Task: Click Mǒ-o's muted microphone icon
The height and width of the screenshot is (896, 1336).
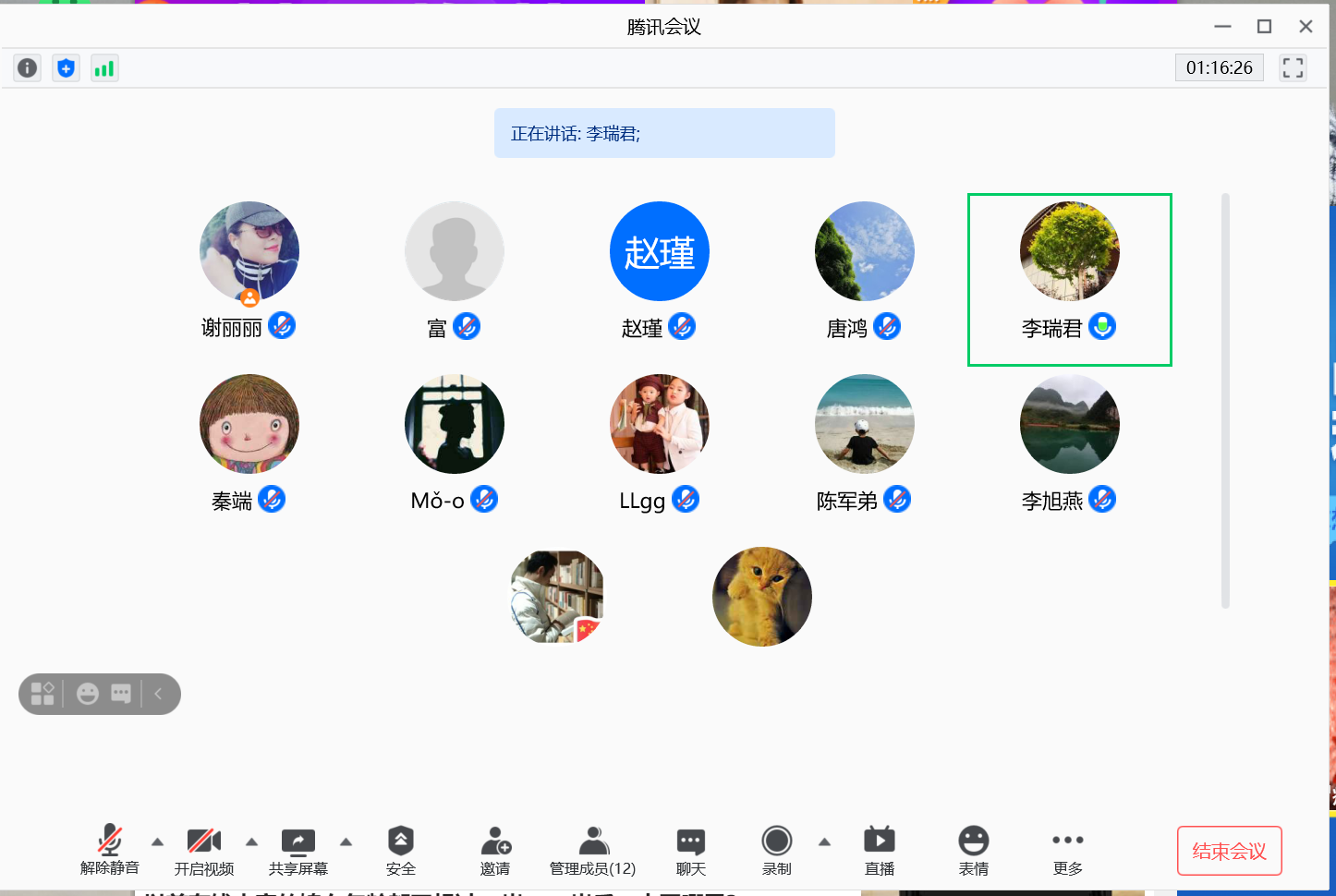Action: tap(484, 499)
